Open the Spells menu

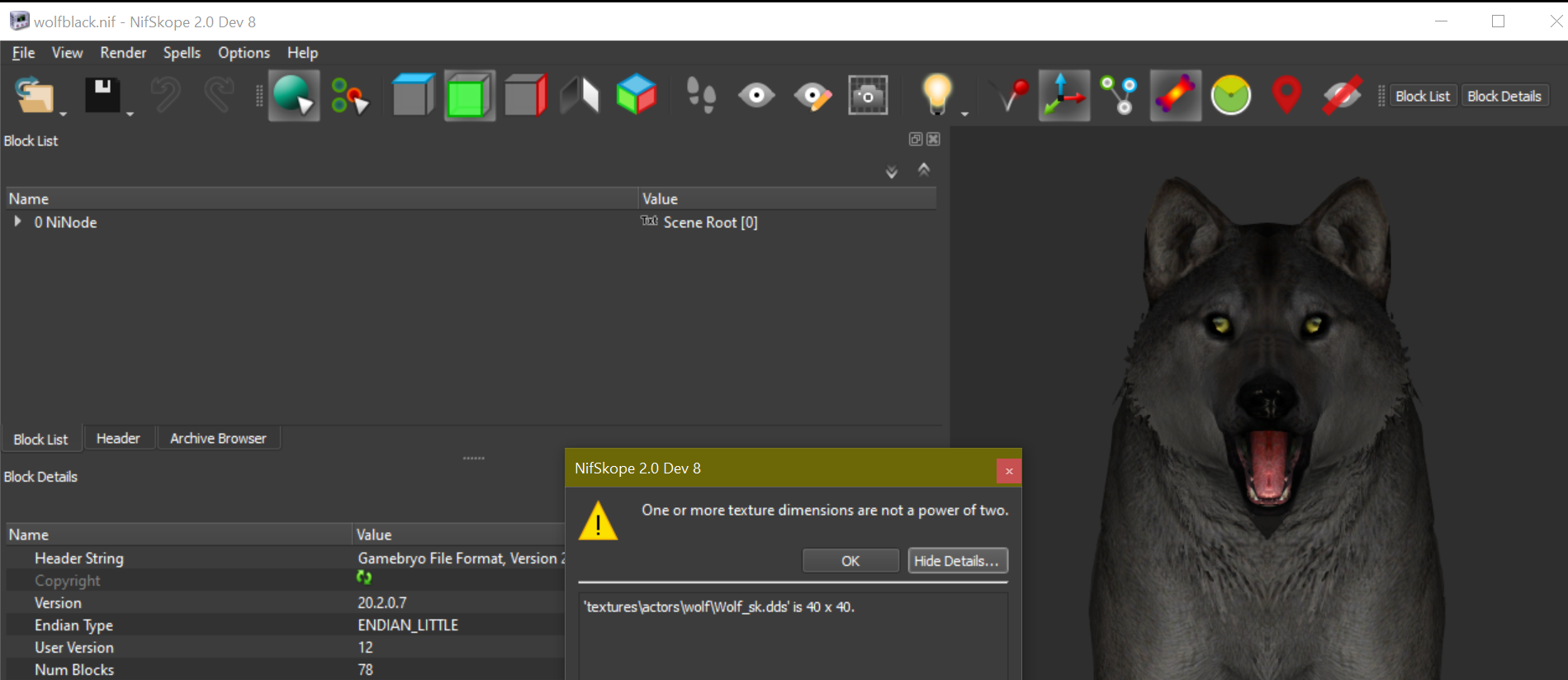click(182, 53)
